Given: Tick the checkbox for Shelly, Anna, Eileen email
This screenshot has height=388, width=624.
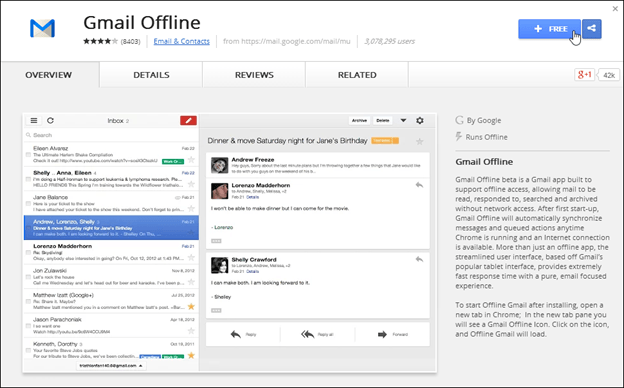Looking at the screenshot, I should (28, 179).
